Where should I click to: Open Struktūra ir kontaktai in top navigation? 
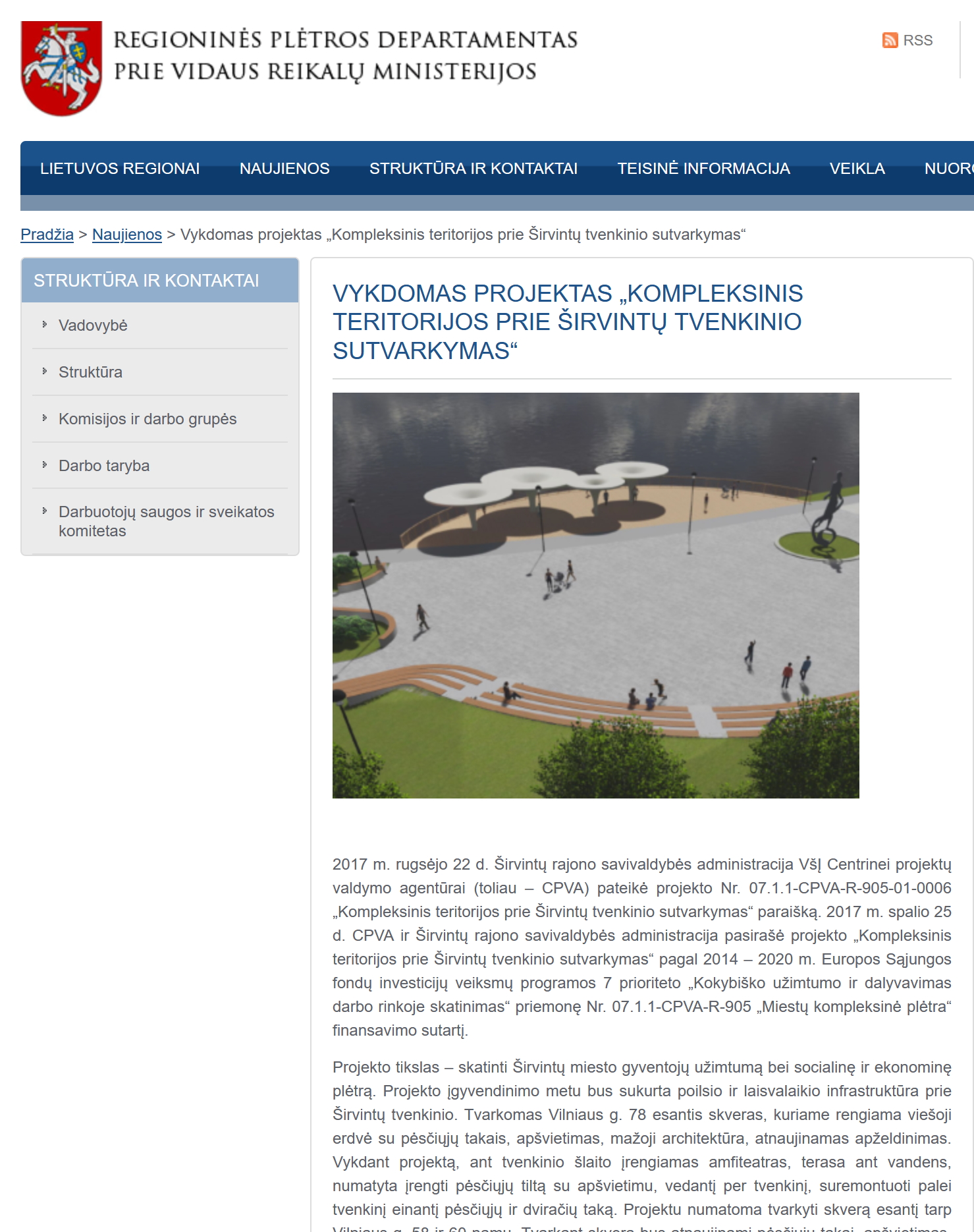(473, 169)
